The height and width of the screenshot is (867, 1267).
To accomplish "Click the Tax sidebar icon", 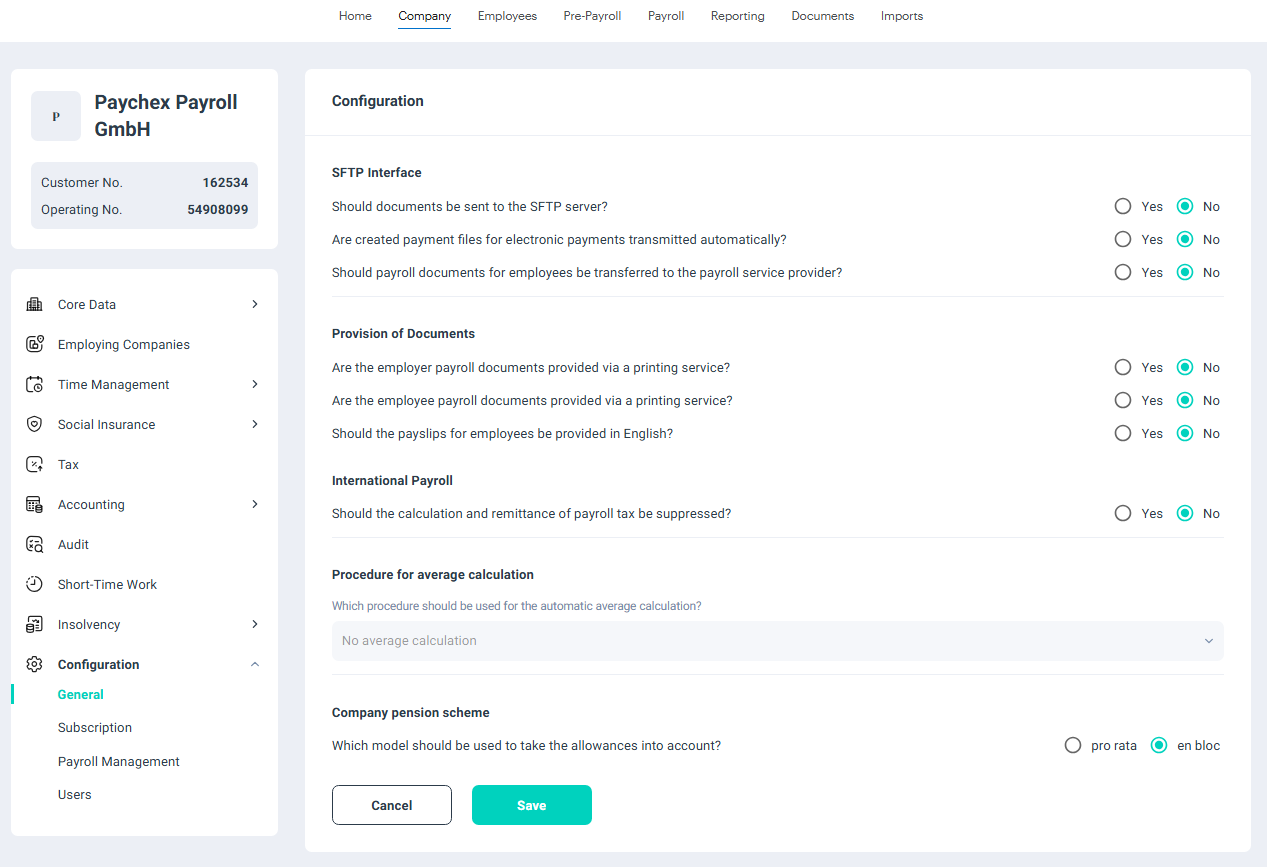I will coord(34,464).
